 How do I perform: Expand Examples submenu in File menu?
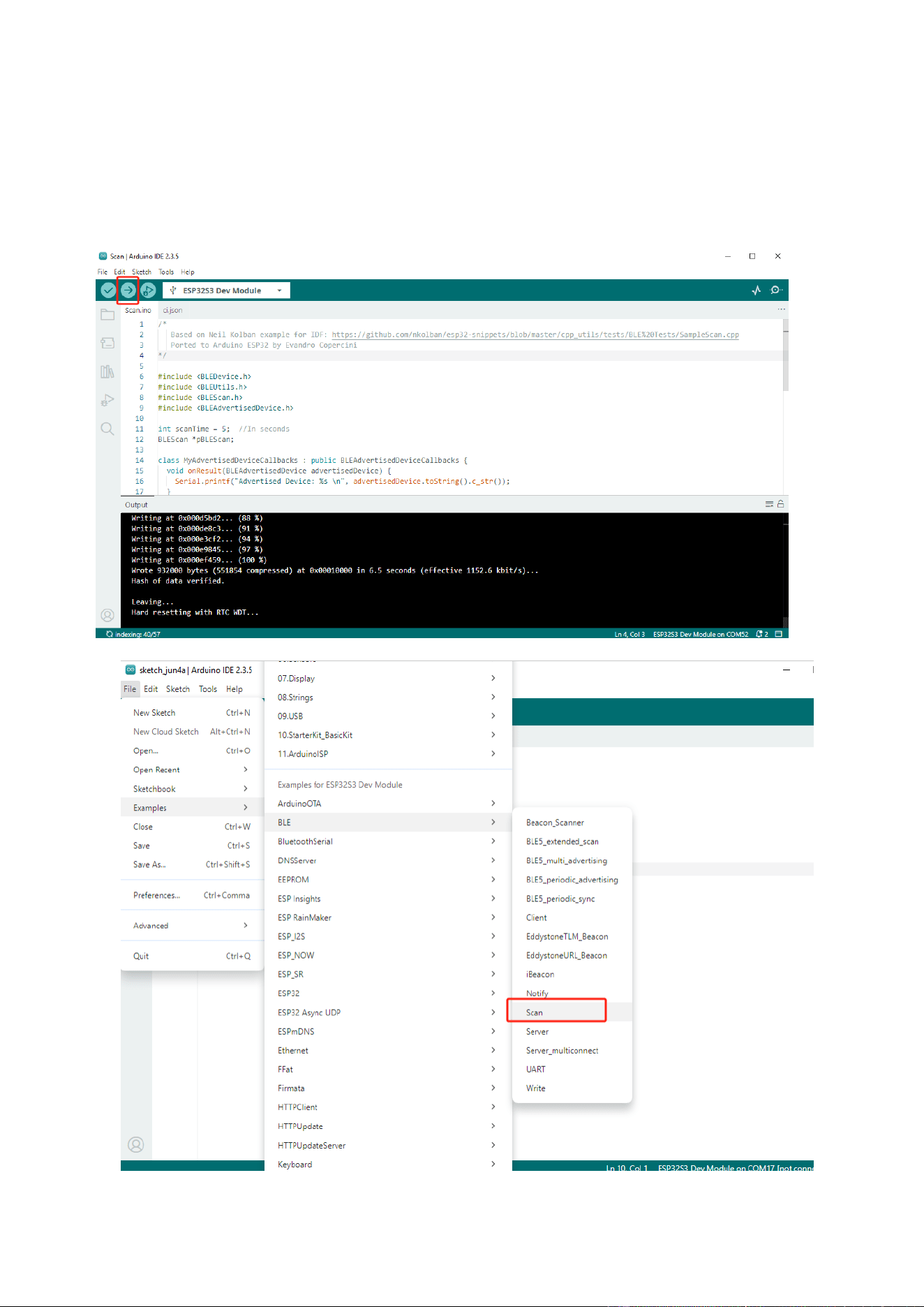(x=192, y=807)
